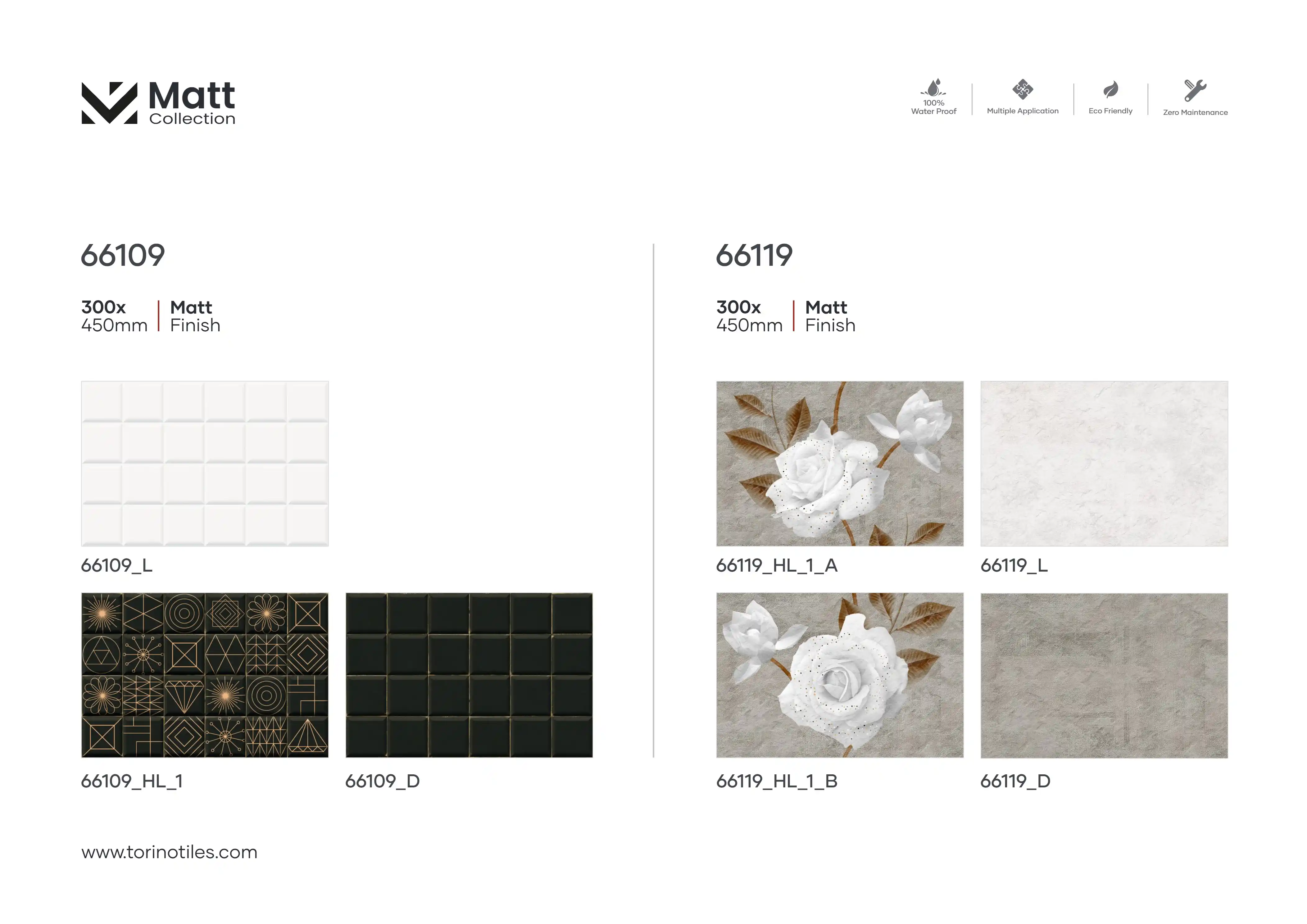Click the 66109_D caption label
This screenshot has width=1307, height=924.
pos(382,781)
